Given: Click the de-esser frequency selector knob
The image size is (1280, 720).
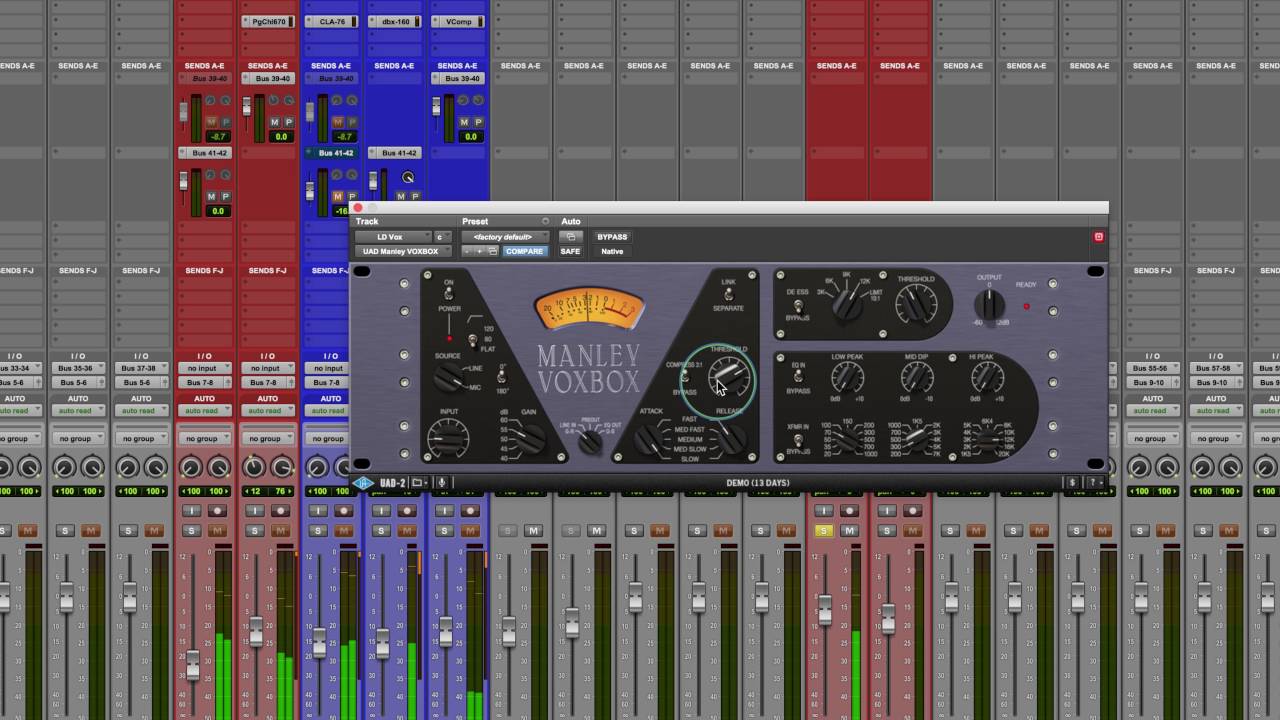Looking at the screenshot, I should tap(846, 304).
